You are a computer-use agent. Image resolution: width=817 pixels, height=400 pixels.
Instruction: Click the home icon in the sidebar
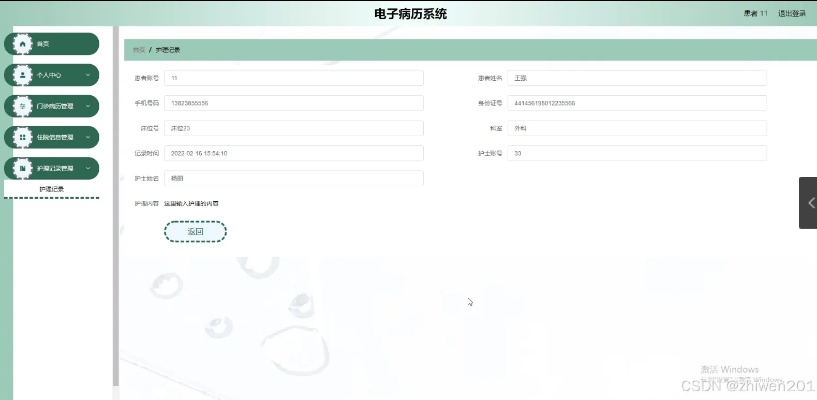pyautogui.click(x=22, y=44)
